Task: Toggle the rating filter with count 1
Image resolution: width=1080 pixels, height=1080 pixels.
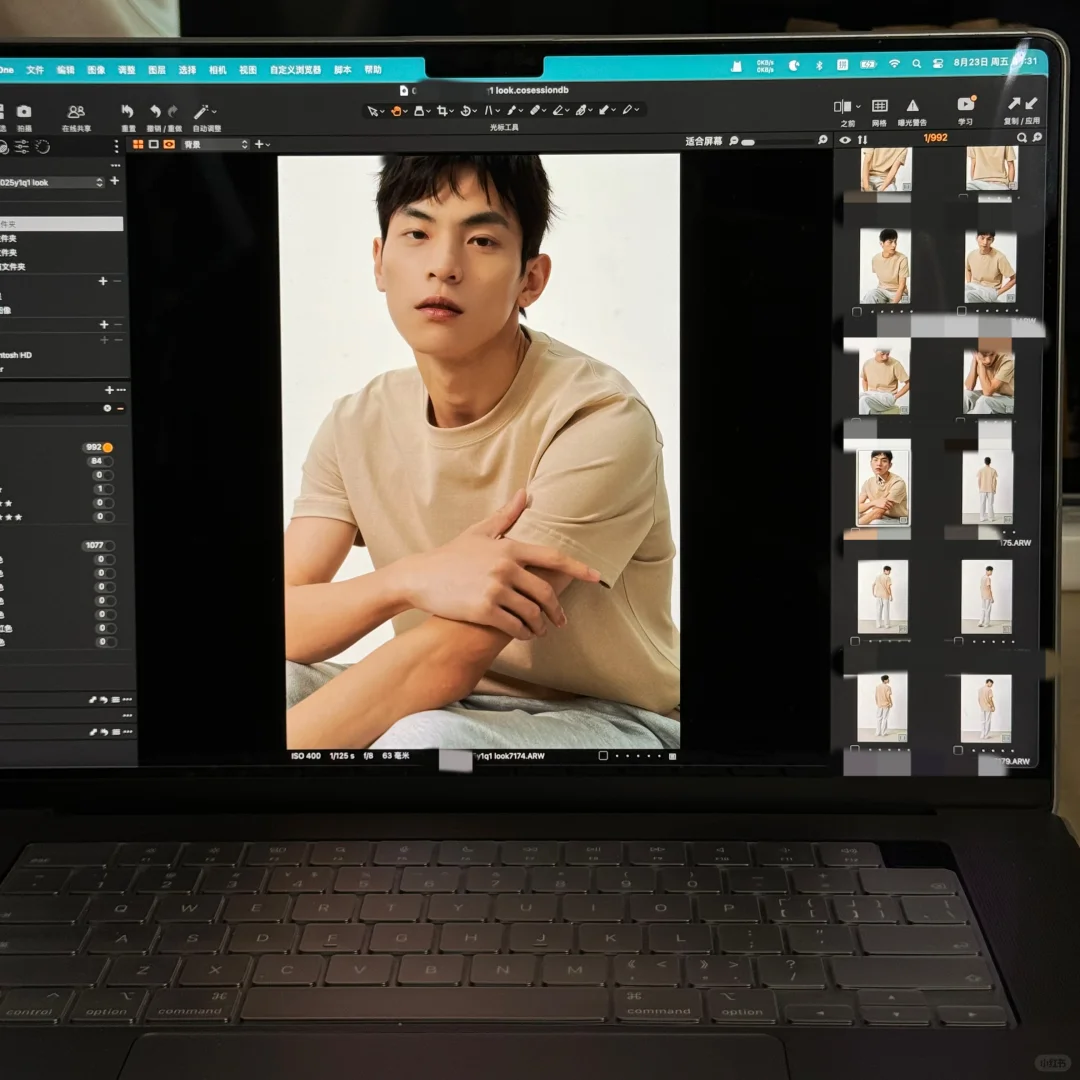Action: tap(103, 489)
